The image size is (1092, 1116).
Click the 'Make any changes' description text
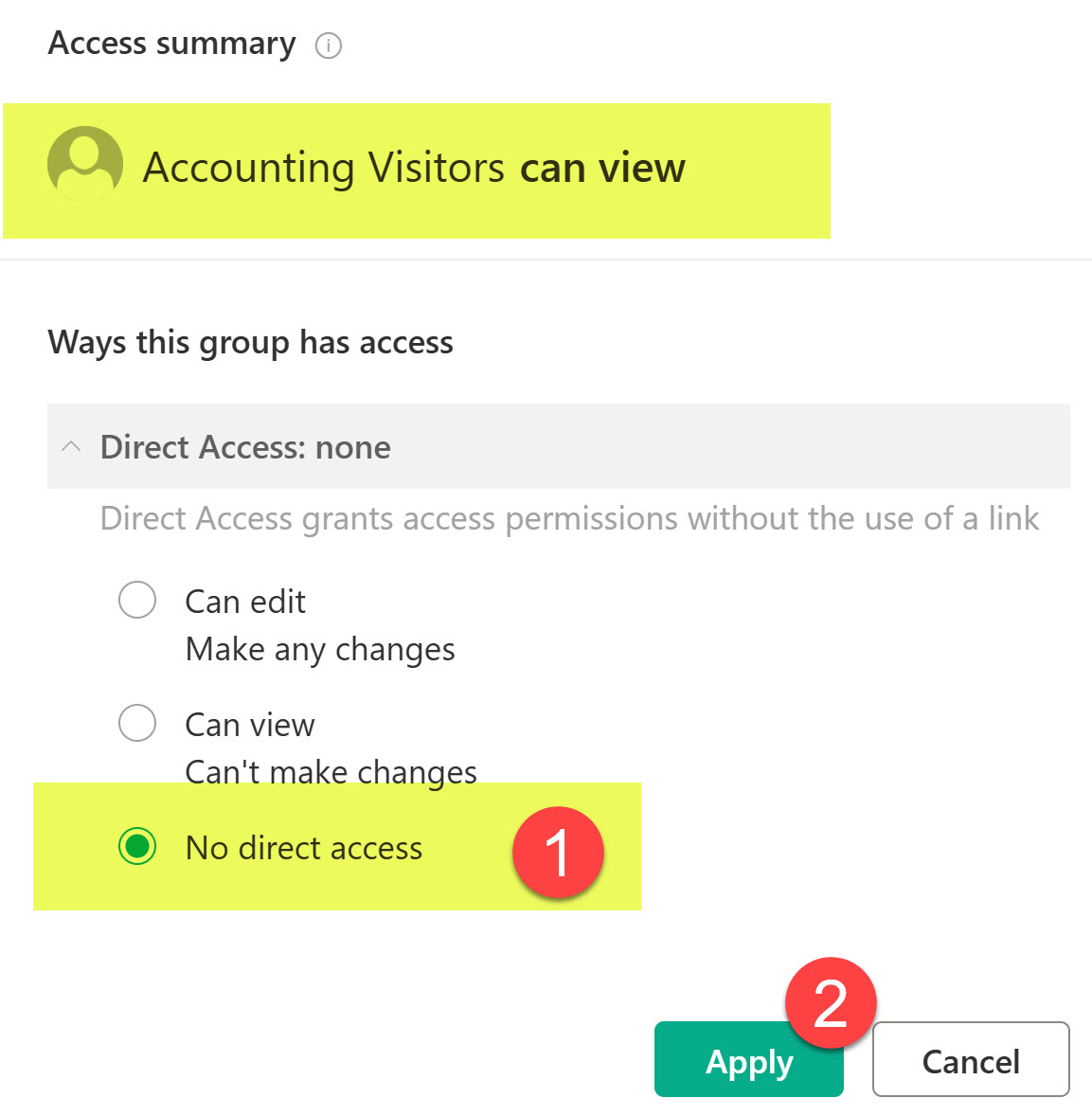[x=320, y=650]
